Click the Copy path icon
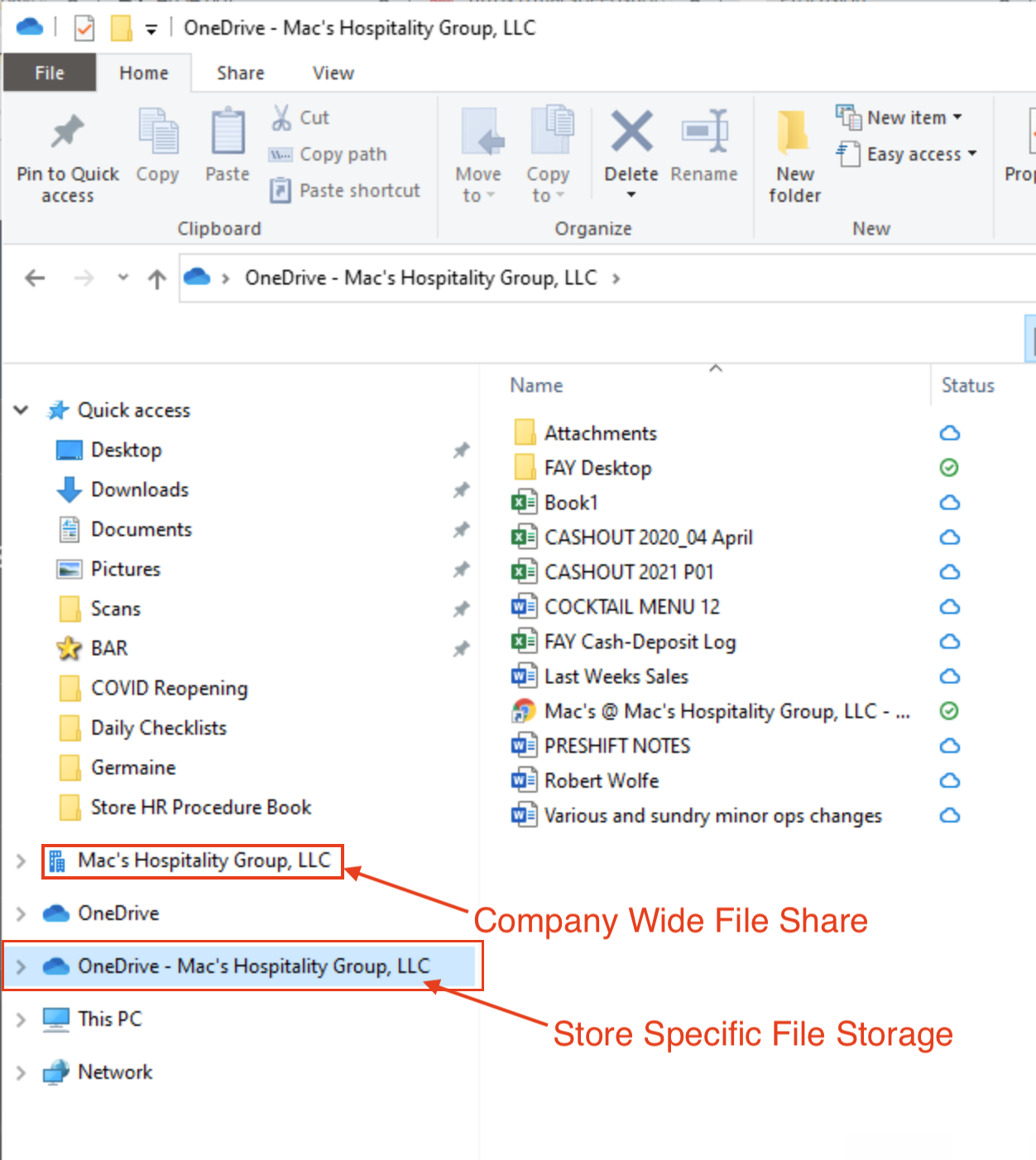Screen dimensions: 1036x1160 (x=281, y=155)
